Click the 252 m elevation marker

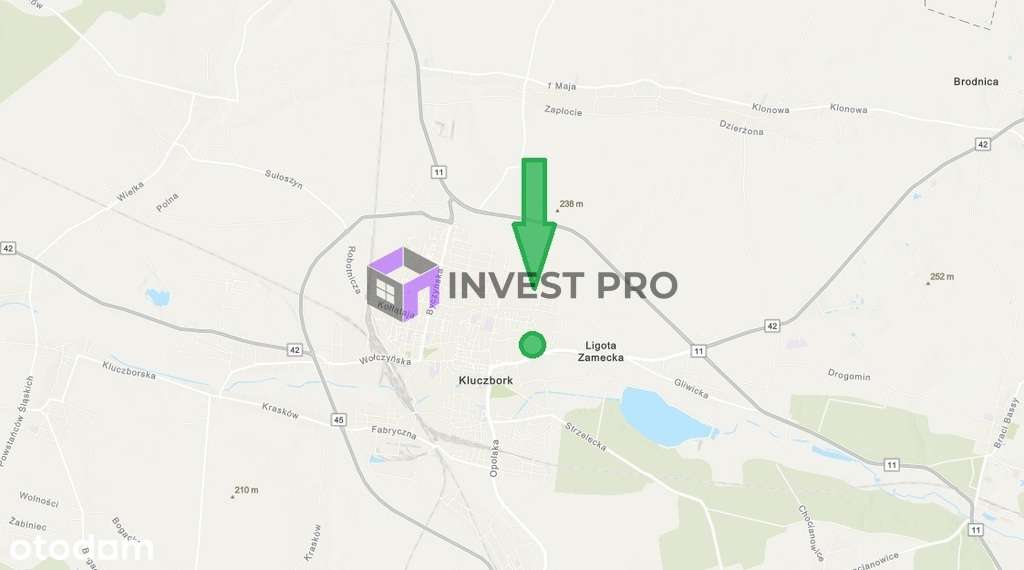940,277
